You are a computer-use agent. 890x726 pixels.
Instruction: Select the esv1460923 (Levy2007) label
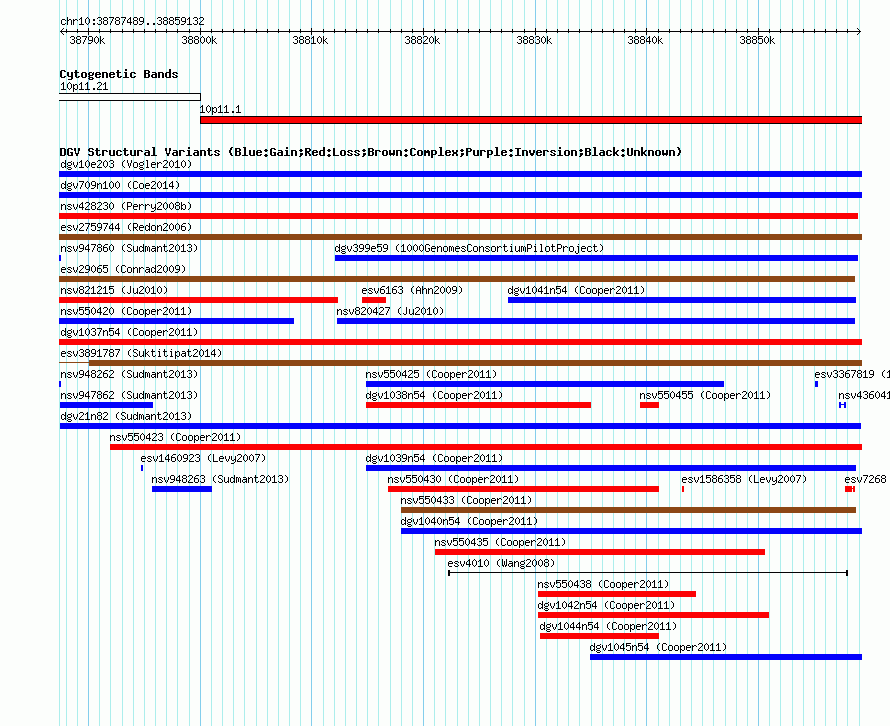[x=203, y=458]
